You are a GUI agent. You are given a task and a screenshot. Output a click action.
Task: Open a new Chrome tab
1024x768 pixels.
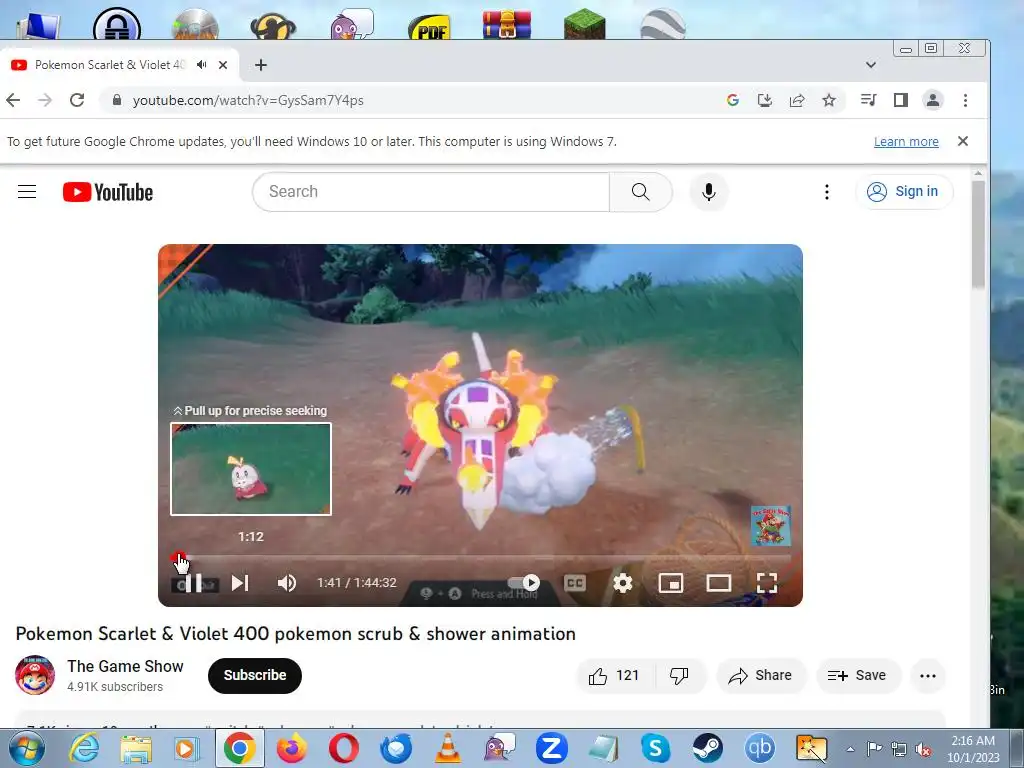point(261,65)
